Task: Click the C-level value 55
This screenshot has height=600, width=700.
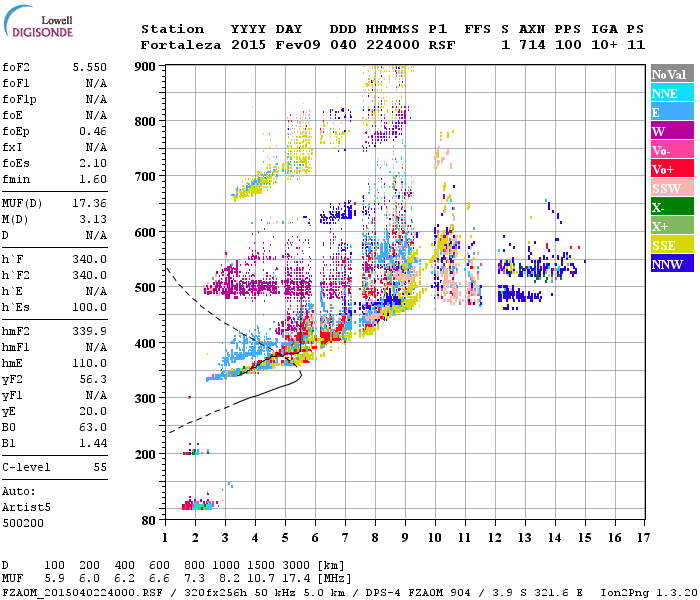Action: [x=100, y=467]
